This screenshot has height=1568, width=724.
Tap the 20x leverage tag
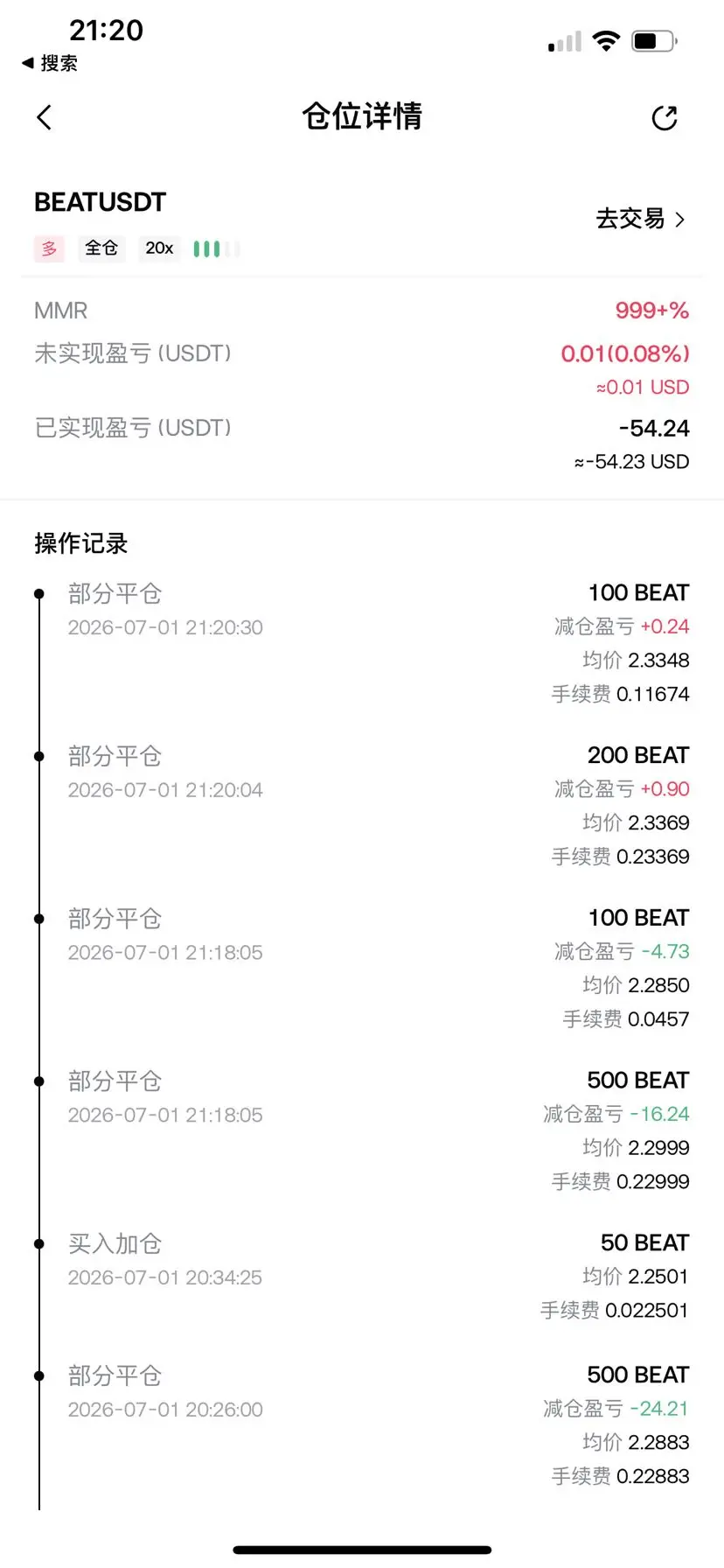[x=159, y=248]
